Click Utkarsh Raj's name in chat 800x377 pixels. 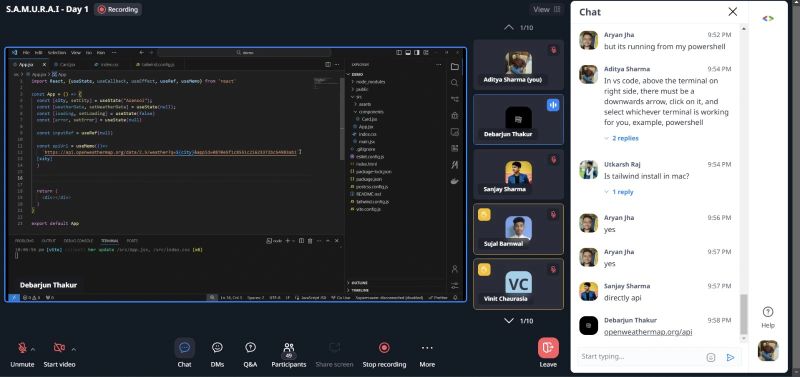pos(622,164)
